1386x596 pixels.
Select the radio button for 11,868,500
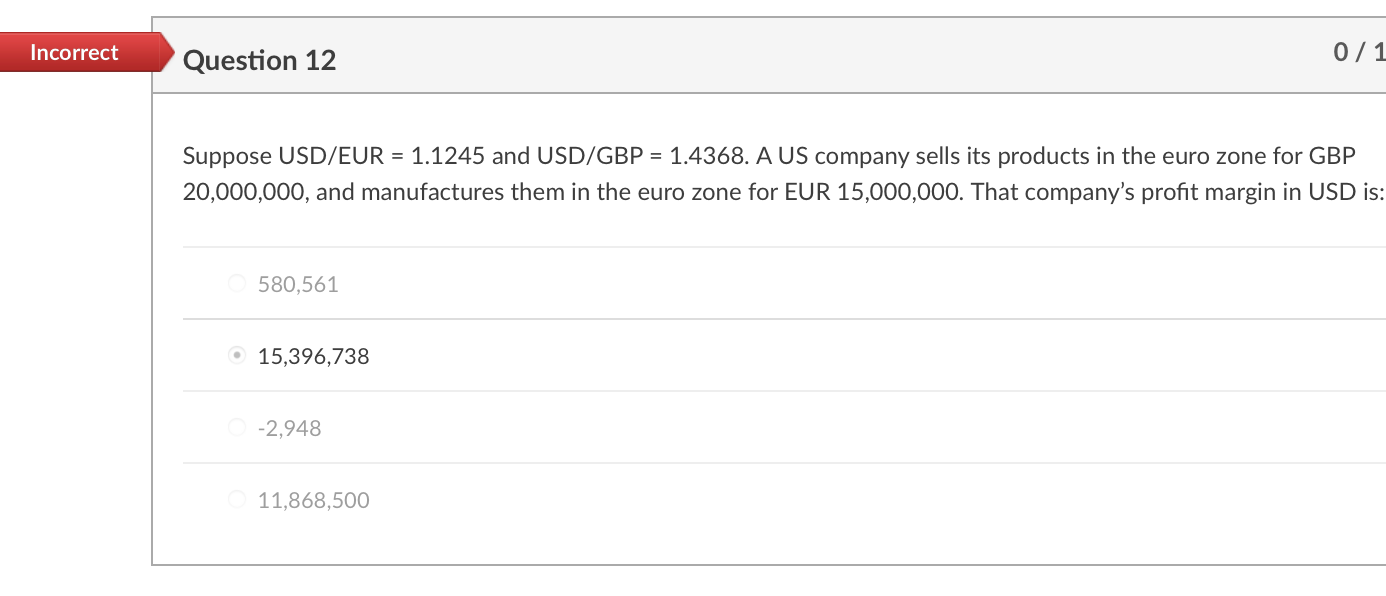[236, 499]
